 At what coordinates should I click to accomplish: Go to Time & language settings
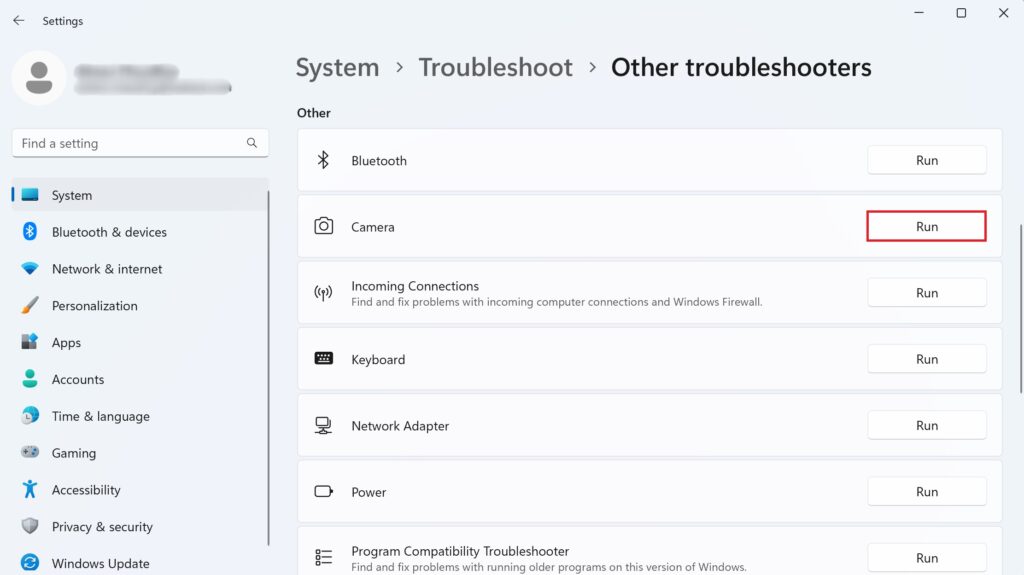click(x=100, y=417)
